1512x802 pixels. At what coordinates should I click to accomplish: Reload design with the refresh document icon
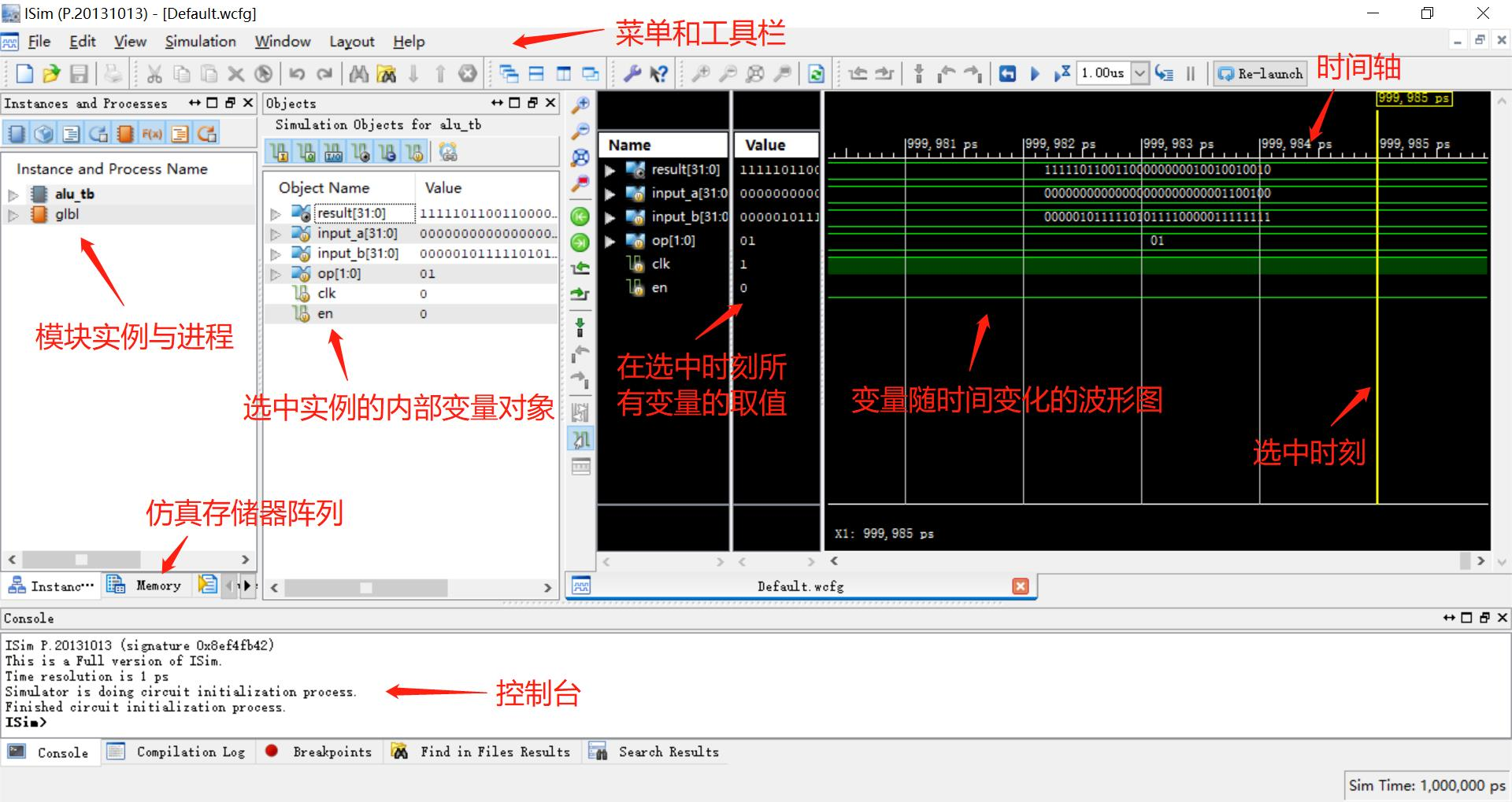(x=816, y=73)
